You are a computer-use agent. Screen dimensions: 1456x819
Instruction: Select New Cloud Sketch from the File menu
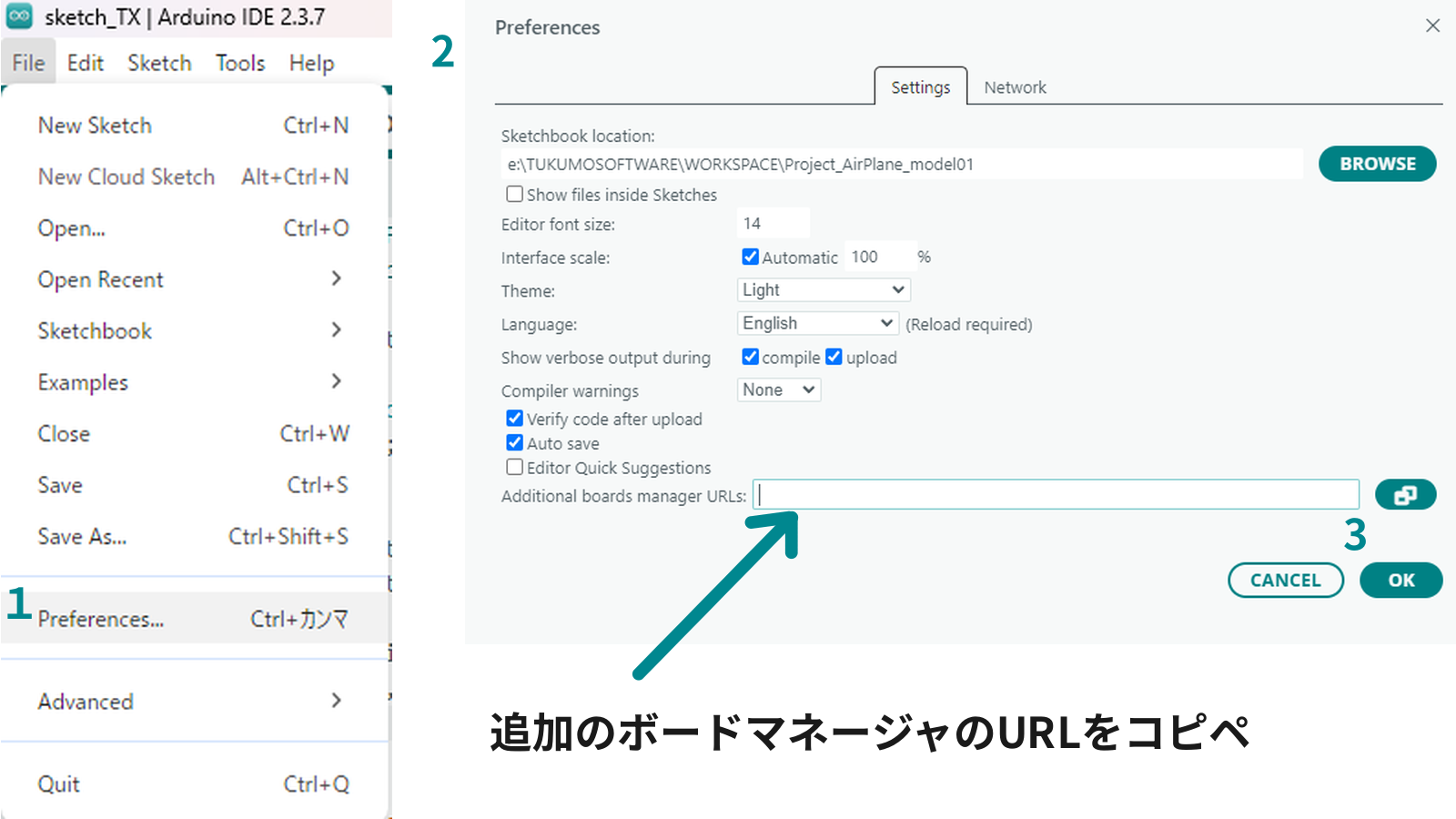125,177
